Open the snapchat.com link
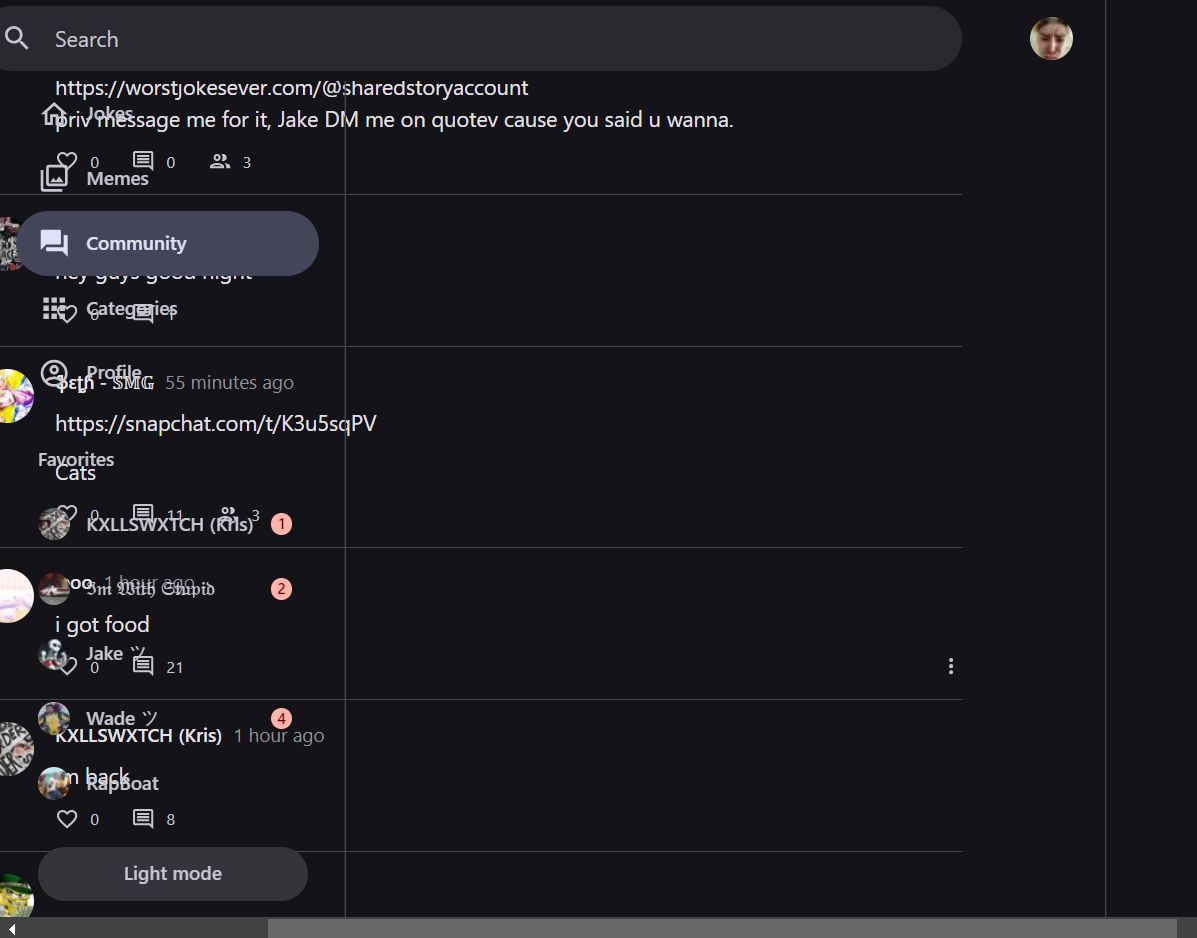This screenshot has height=938, width=1197. [216, 424]
